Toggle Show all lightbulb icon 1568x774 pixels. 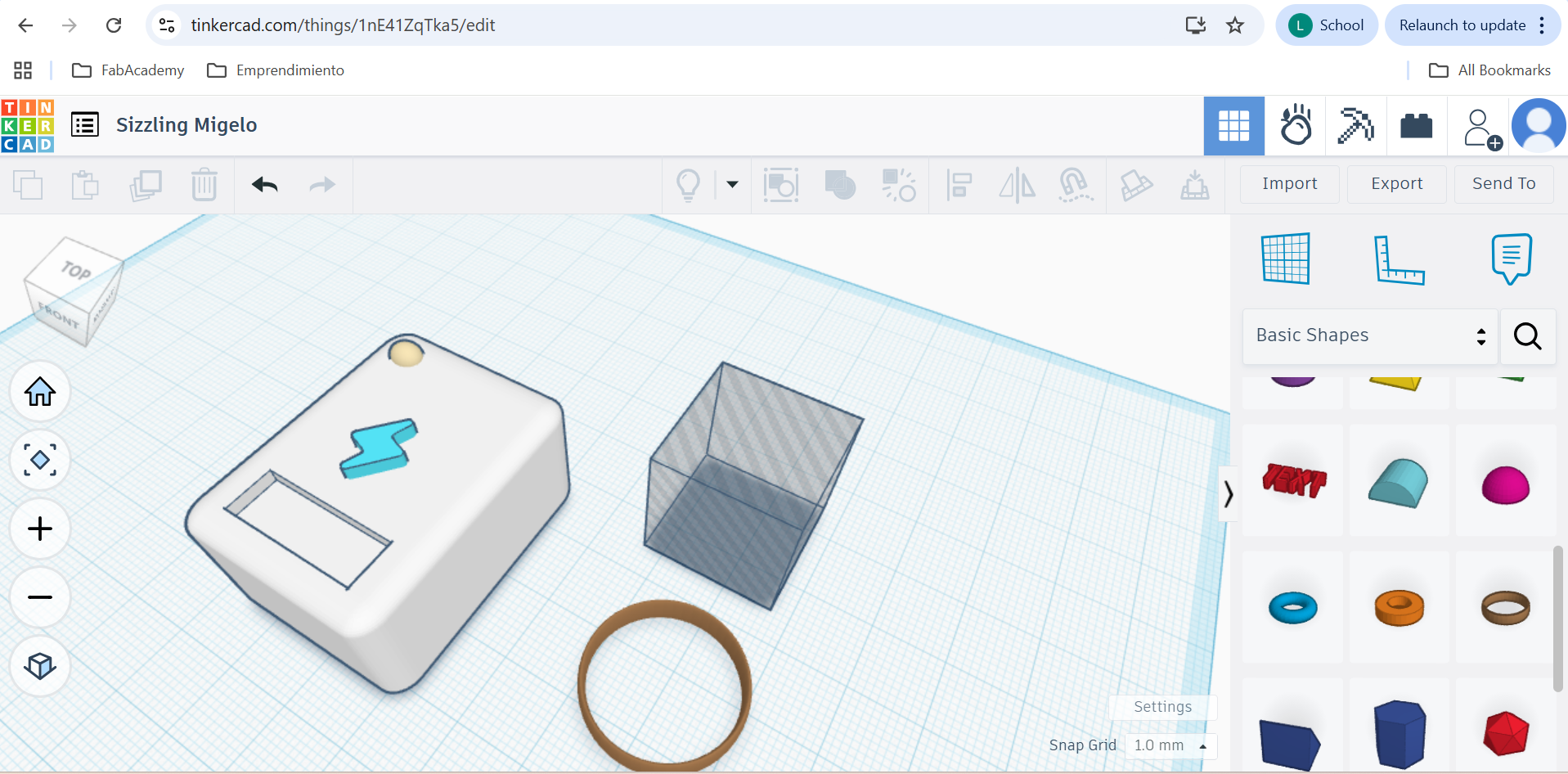coord(689,185)
